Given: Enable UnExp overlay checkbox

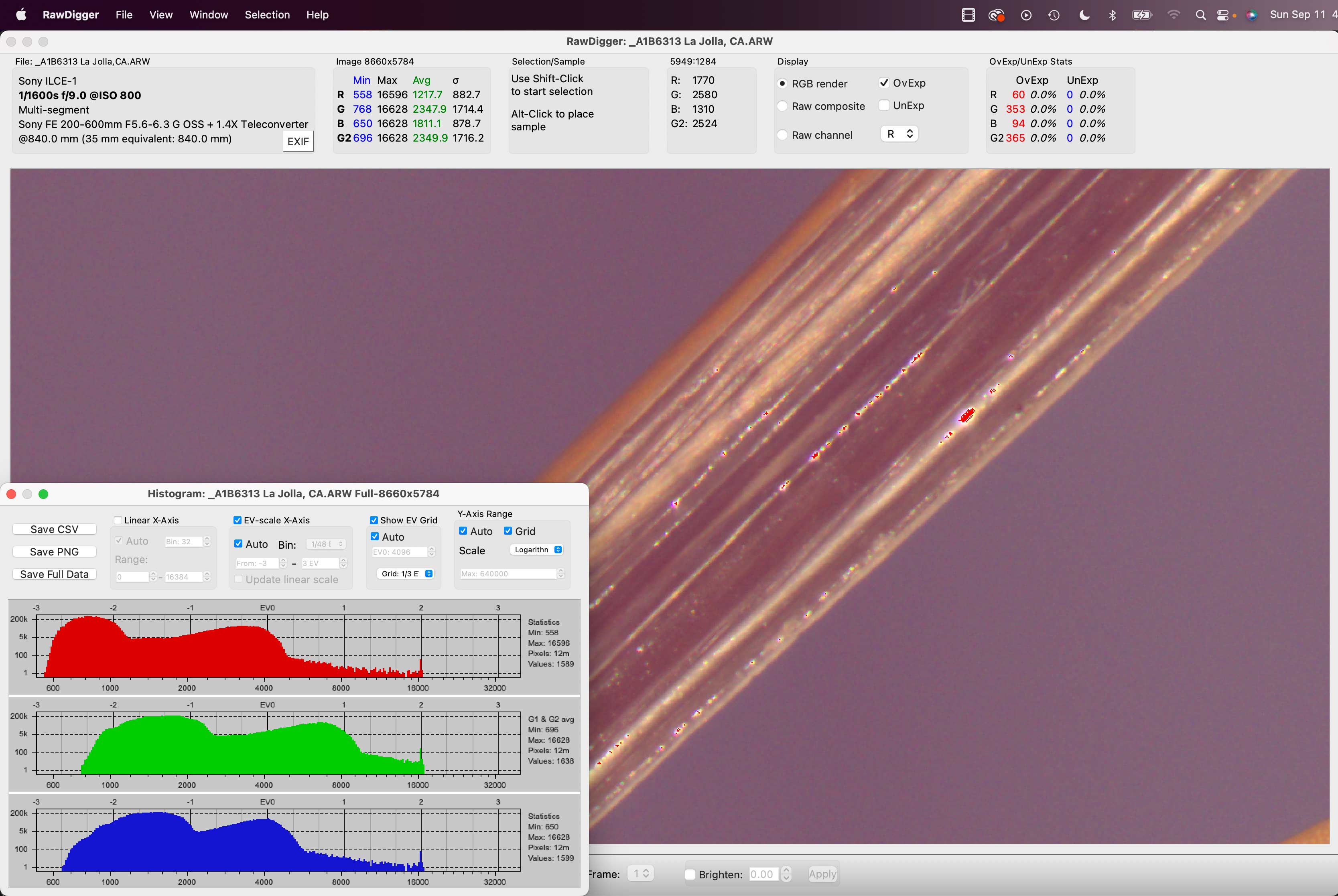Looking at the screenshot, I should click(x=884, y=105).
